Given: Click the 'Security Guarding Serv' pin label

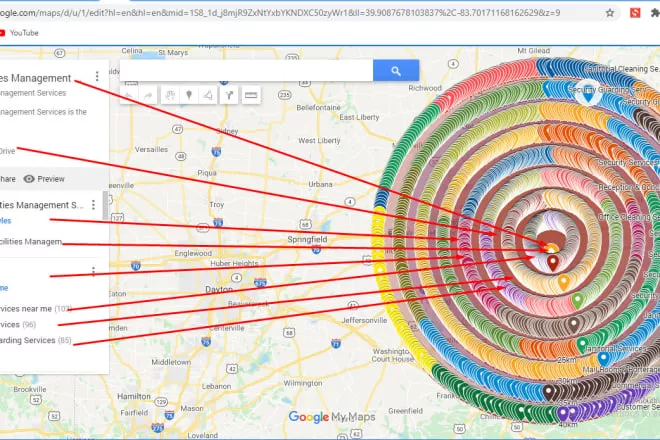Looking at the screenshot, I should point(607,90).
